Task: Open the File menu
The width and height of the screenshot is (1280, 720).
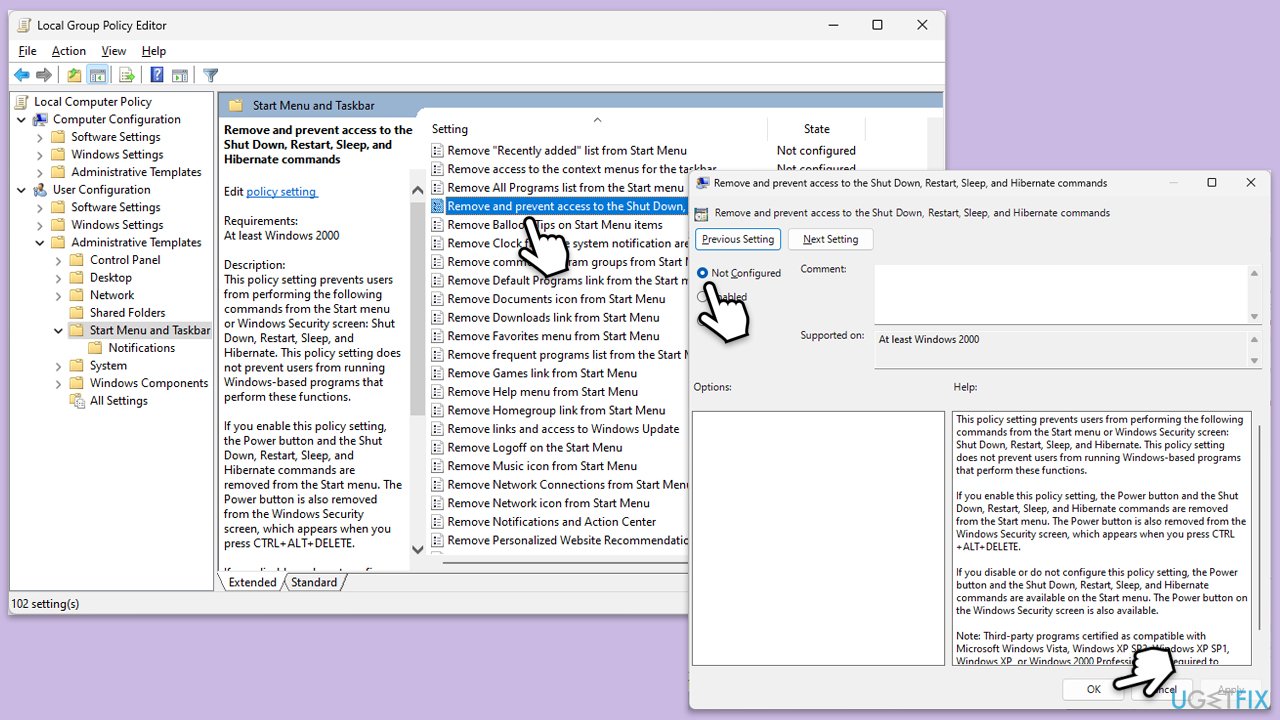Action: pyautogui.click(x=27, y=51)
